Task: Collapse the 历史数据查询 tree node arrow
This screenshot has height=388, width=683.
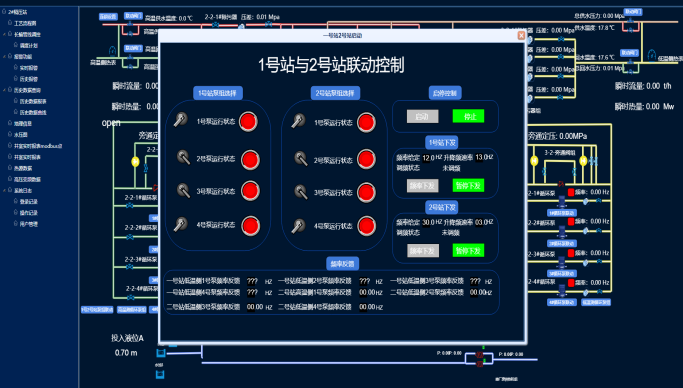Action: click(4, 90)
